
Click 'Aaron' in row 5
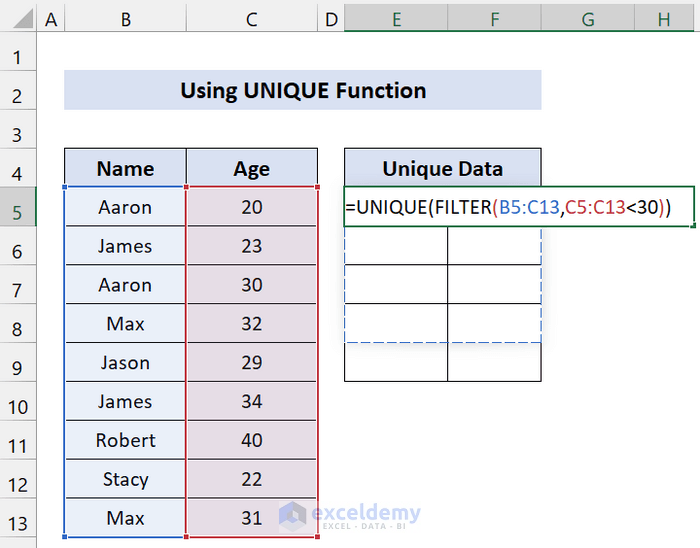click(125, 207)
